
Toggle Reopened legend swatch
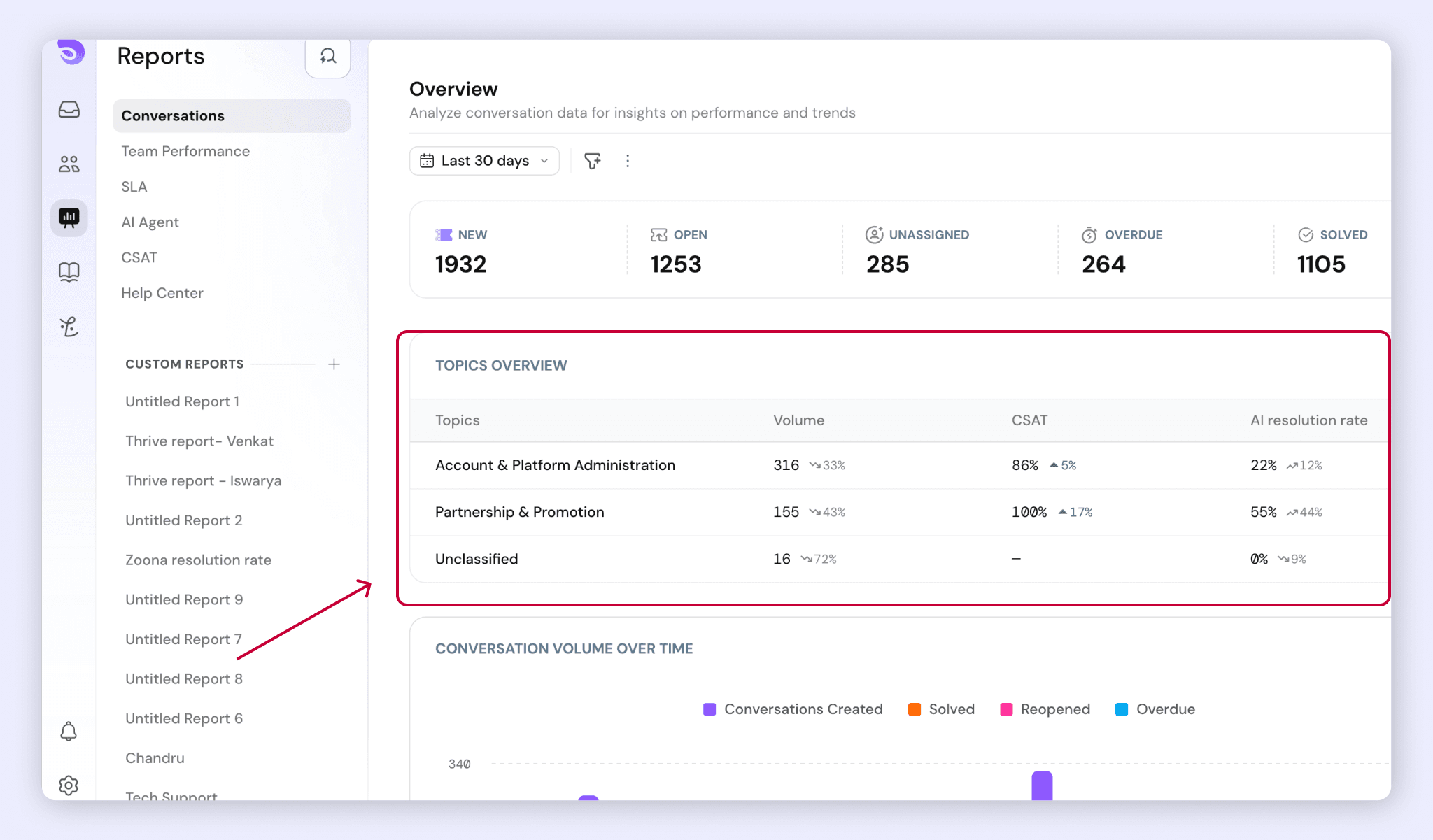click(x=1006, y=709)
